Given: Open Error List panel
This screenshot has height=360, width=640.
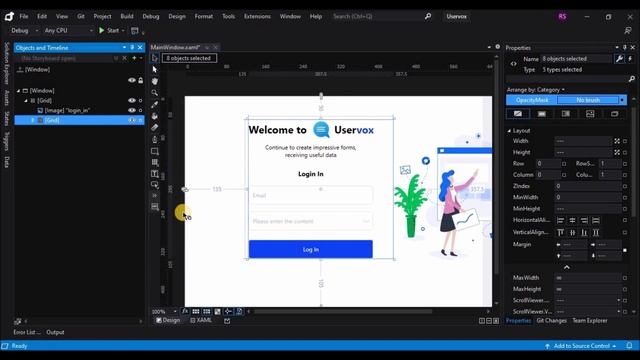Looking at the screenshot, I should click(x=27, y=332).
